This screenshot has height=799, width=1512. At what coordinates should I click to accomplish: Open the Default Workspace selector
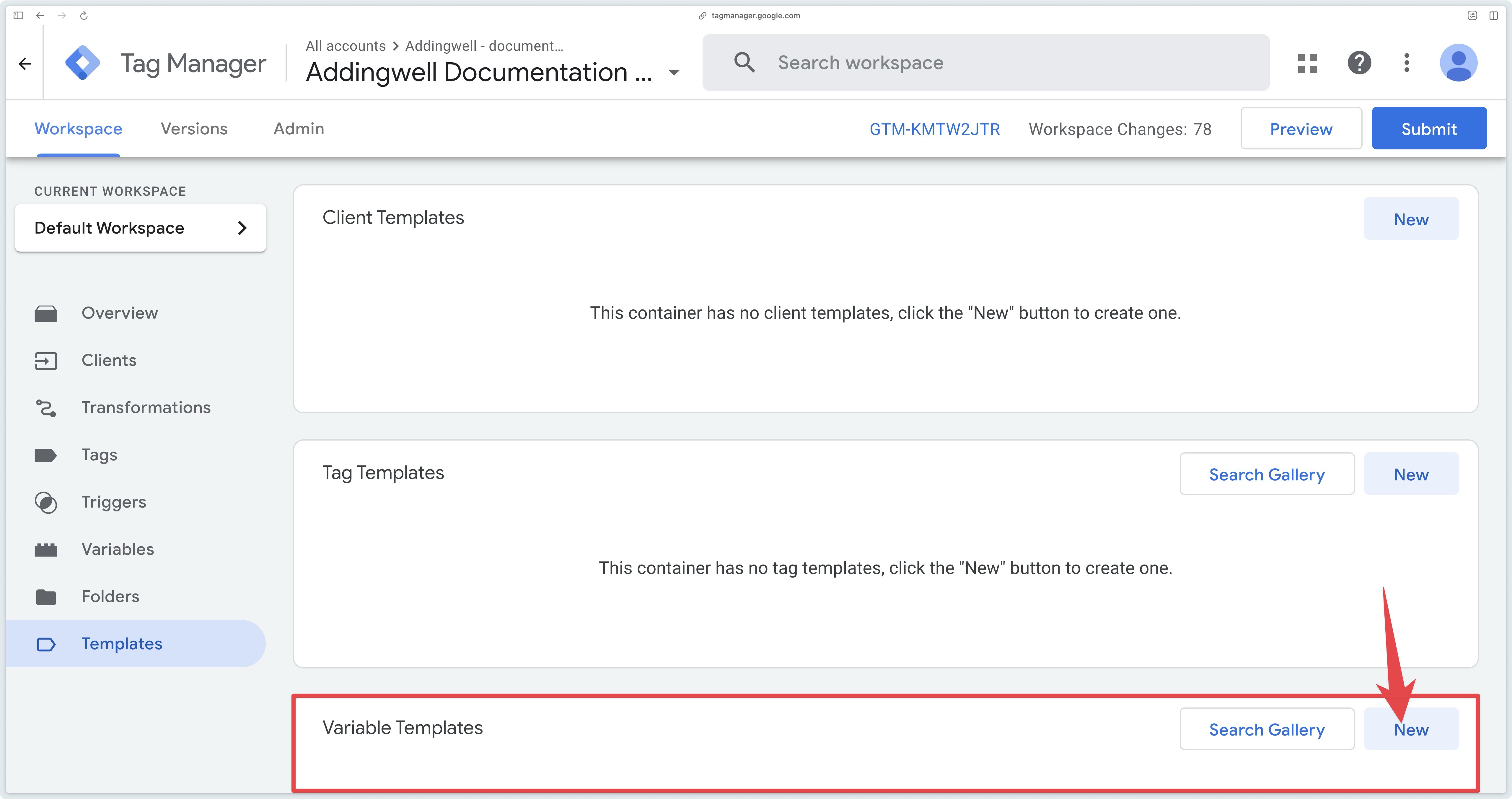pyautogui.click(x=140, y=228)
